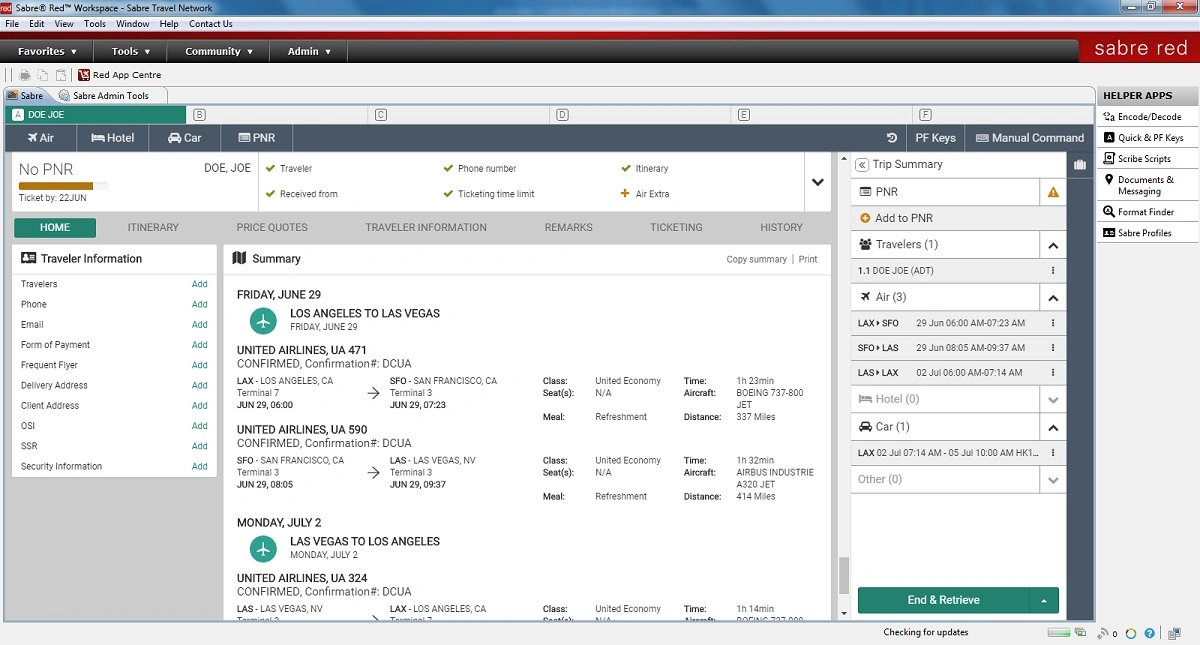Open Encode/Decode helper app
The width and height of the screenshot is (1200, 645).
[1148, 117]
